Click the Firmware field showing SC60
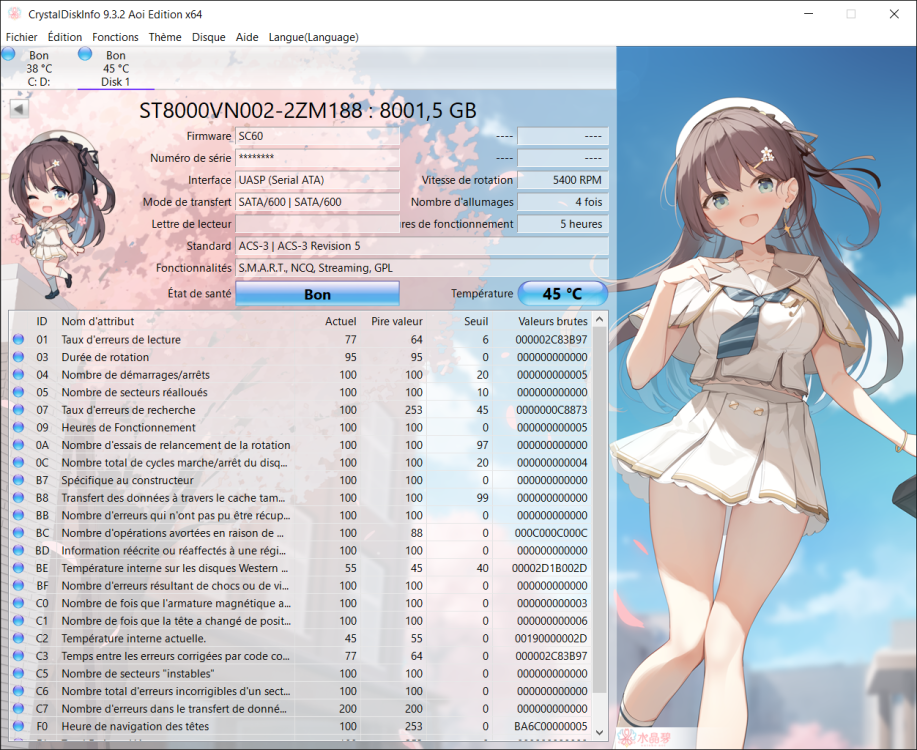 [x=317, y=136]
